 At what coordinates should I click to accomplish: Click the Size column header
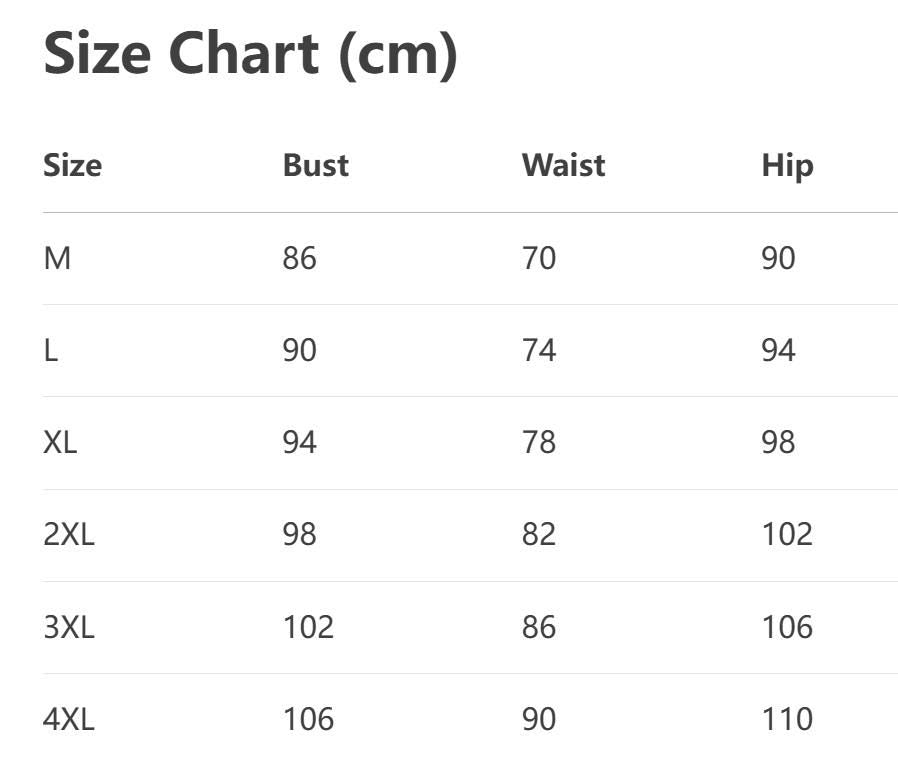(x=72, y=165)
